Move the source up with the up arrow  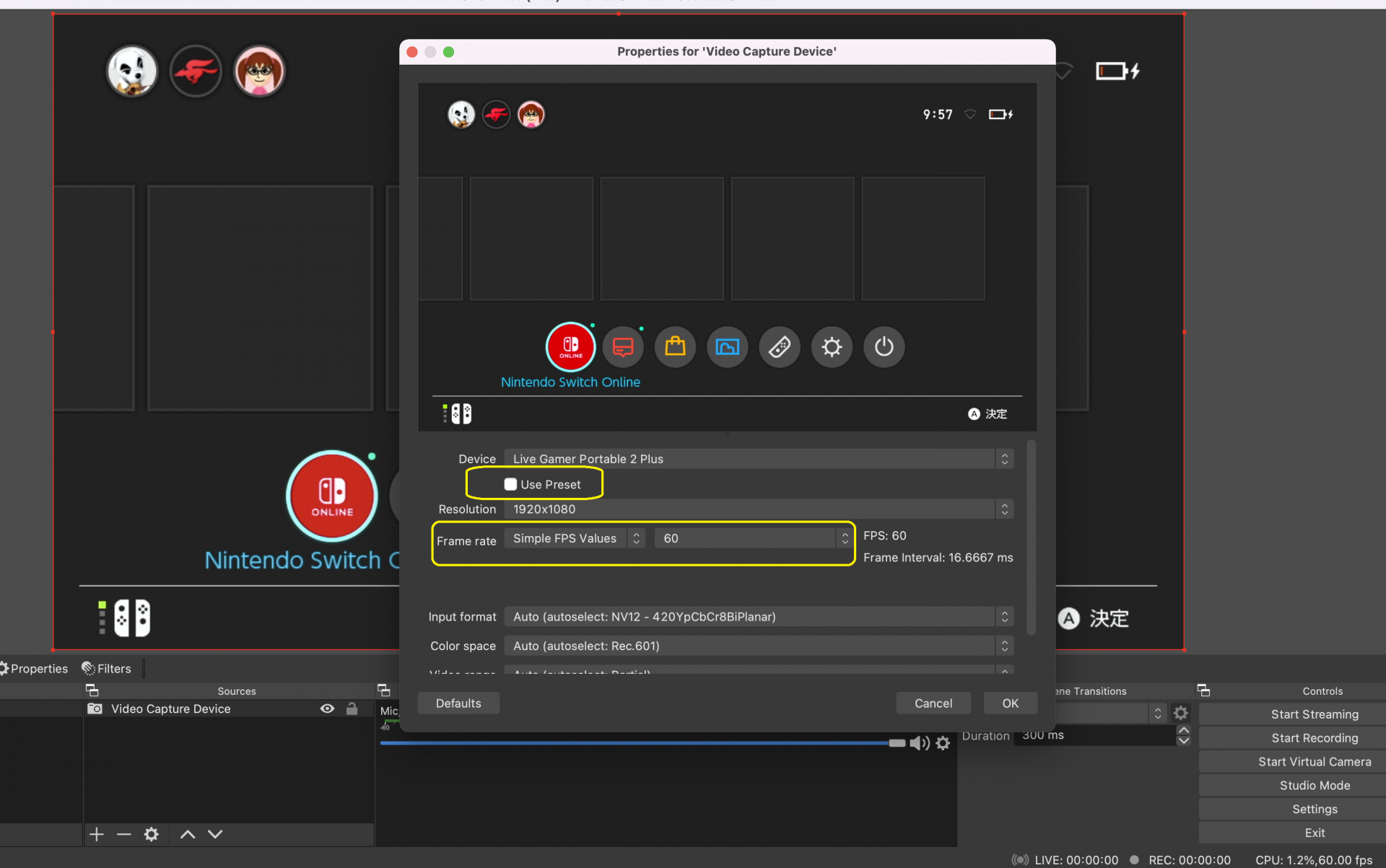point(188,834)
